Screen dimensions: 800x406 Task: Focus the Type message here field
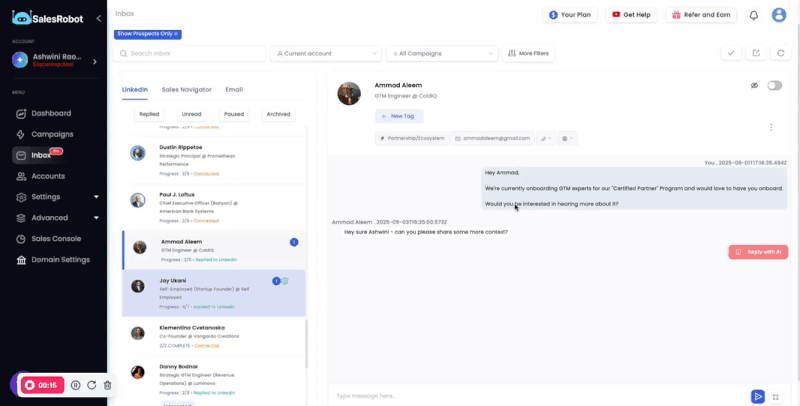541,396
